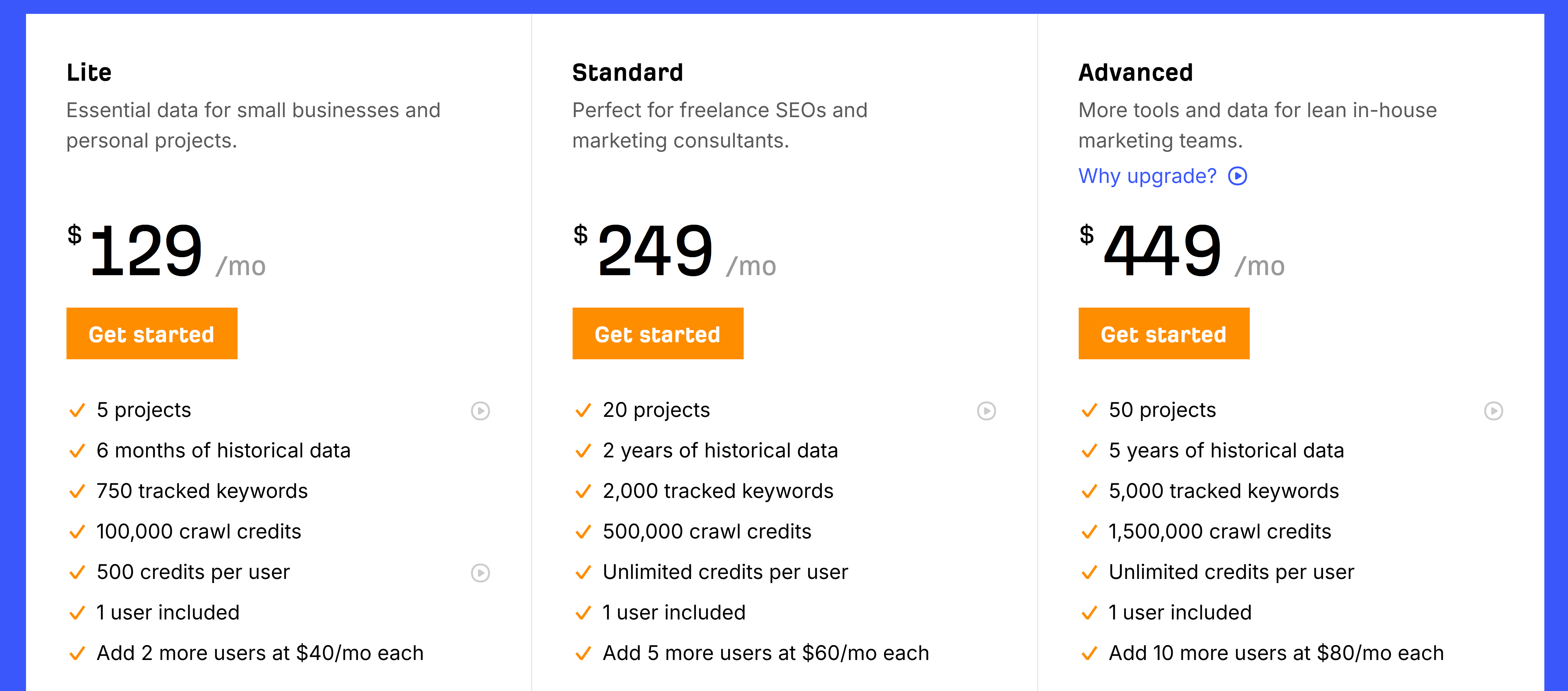Click checkmark beside 2 years of historical data
The width and height of the screenshot is (1568, 691).
click(x=583, y=451)
